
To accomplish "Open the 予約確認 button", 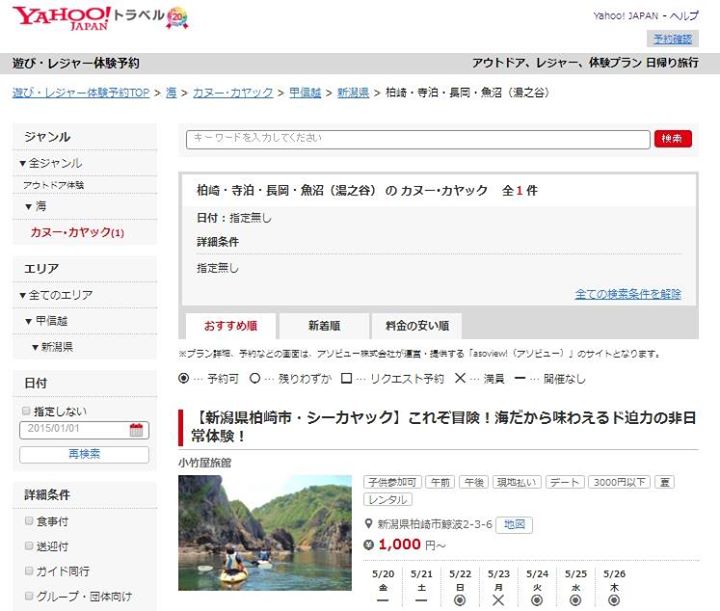I will point(673,39).
